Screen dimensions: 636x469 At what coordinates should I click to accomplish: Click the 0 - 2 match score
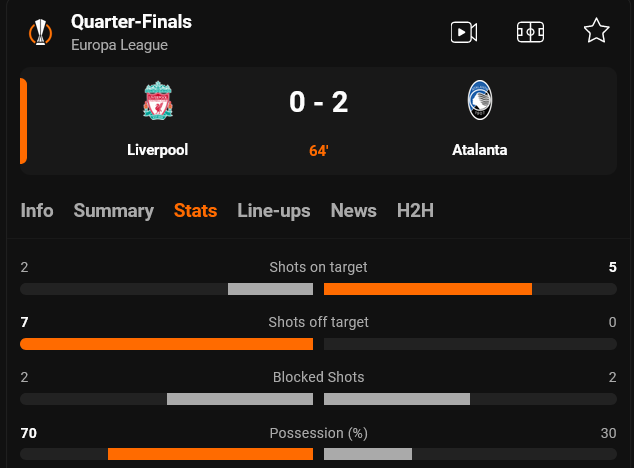pyautogui.click(x=319, y=102)
